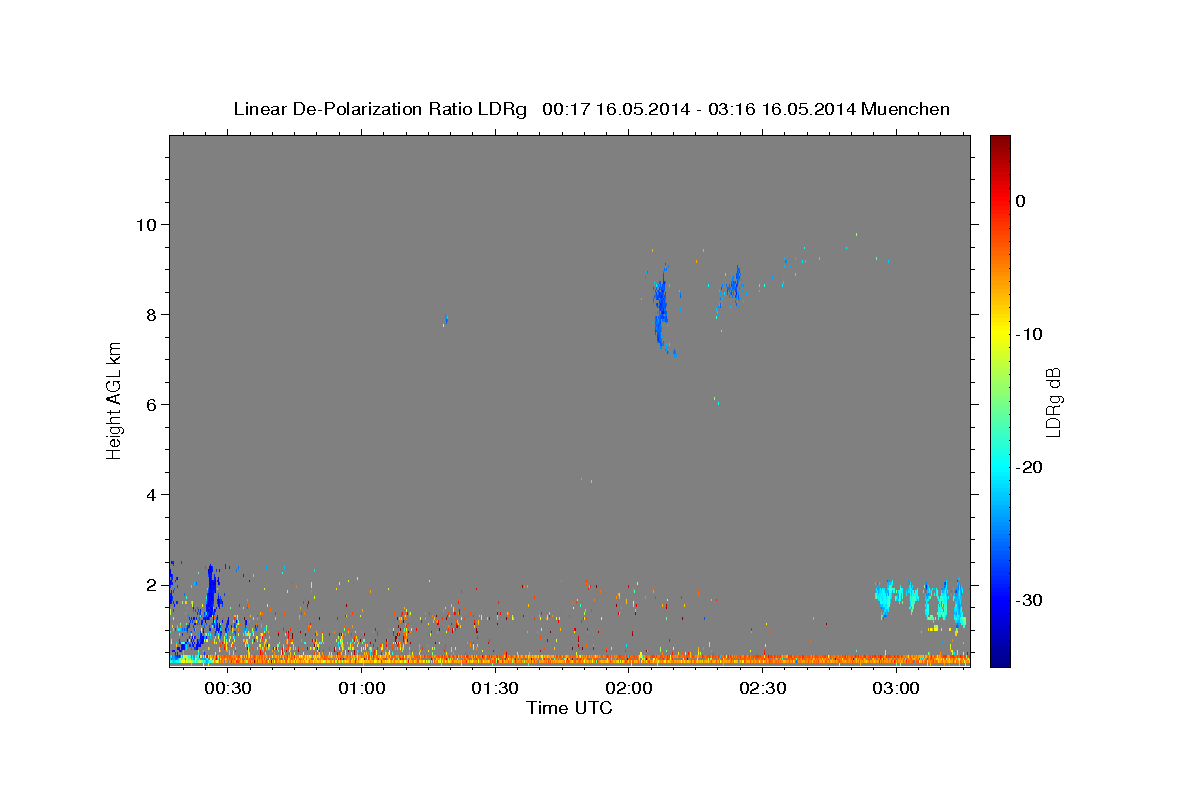Click the 'Time UTC' x-axis label

point(569,708)
